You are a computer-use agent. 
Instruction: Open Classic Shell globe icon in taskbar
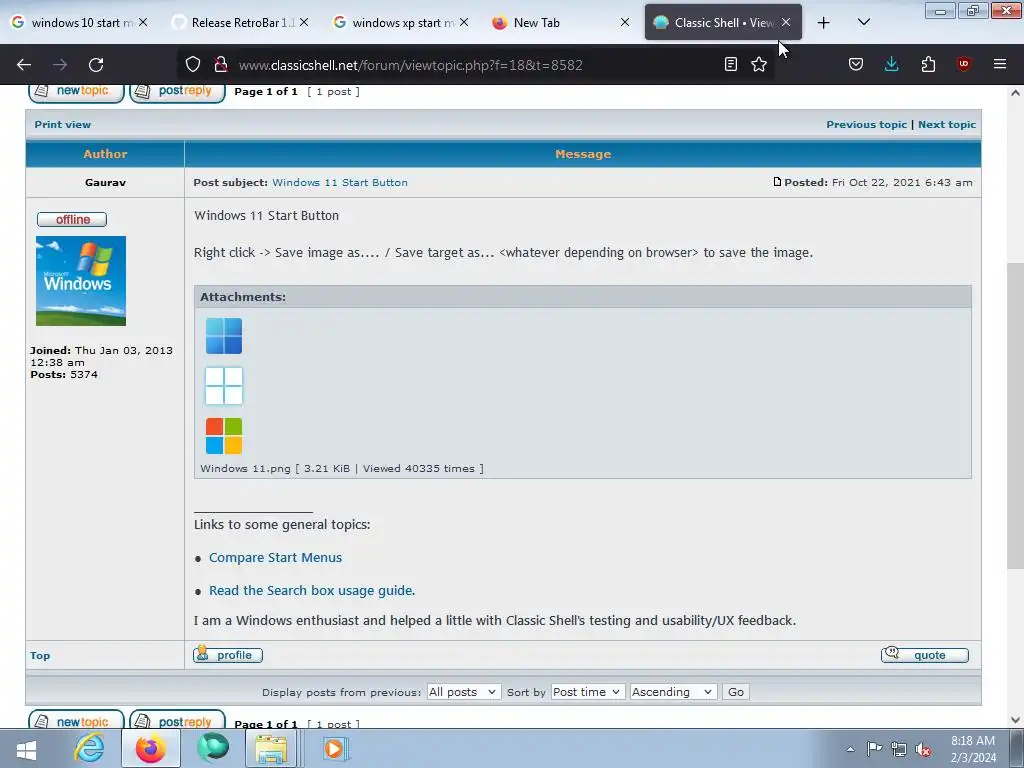214,748
